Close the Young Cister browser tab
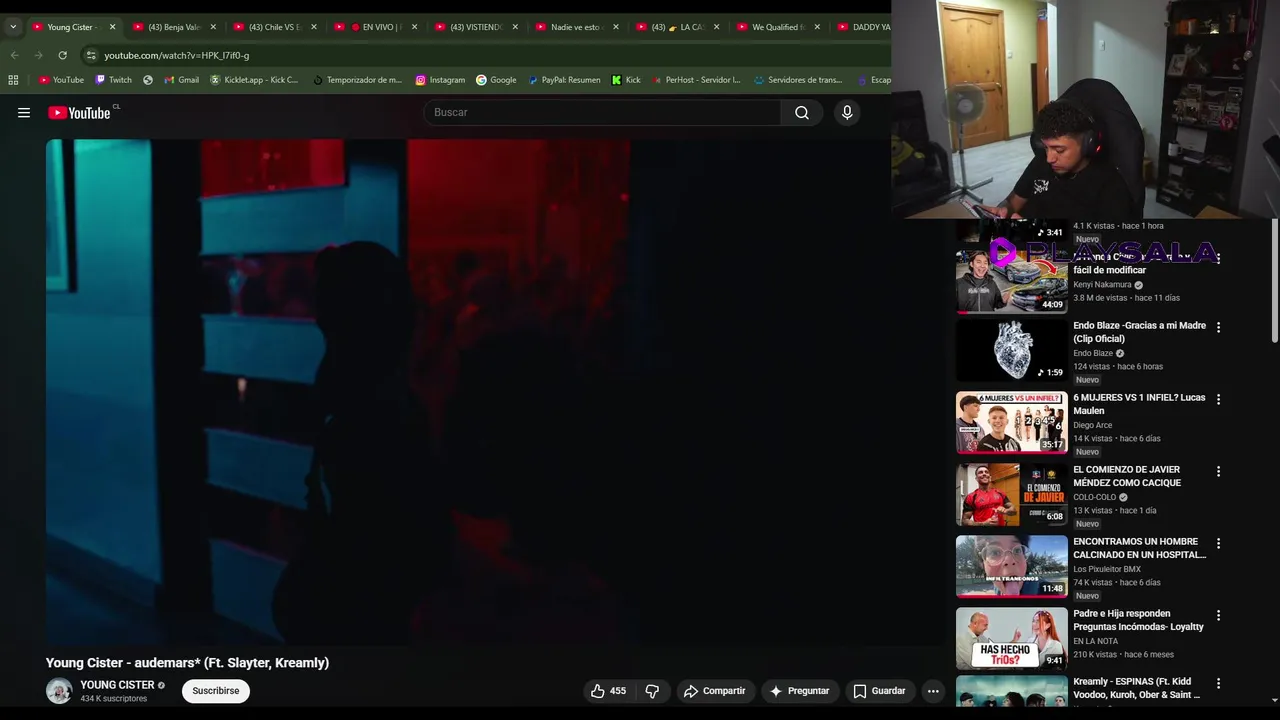The height and width of the screenshot is (720, 1280). coord(112,27)
